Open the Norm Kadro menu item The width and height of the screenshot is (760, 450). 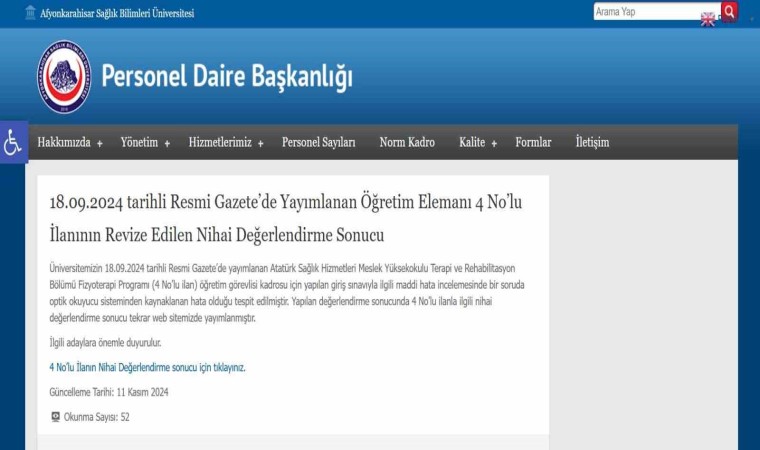click(x=407, y=142)
